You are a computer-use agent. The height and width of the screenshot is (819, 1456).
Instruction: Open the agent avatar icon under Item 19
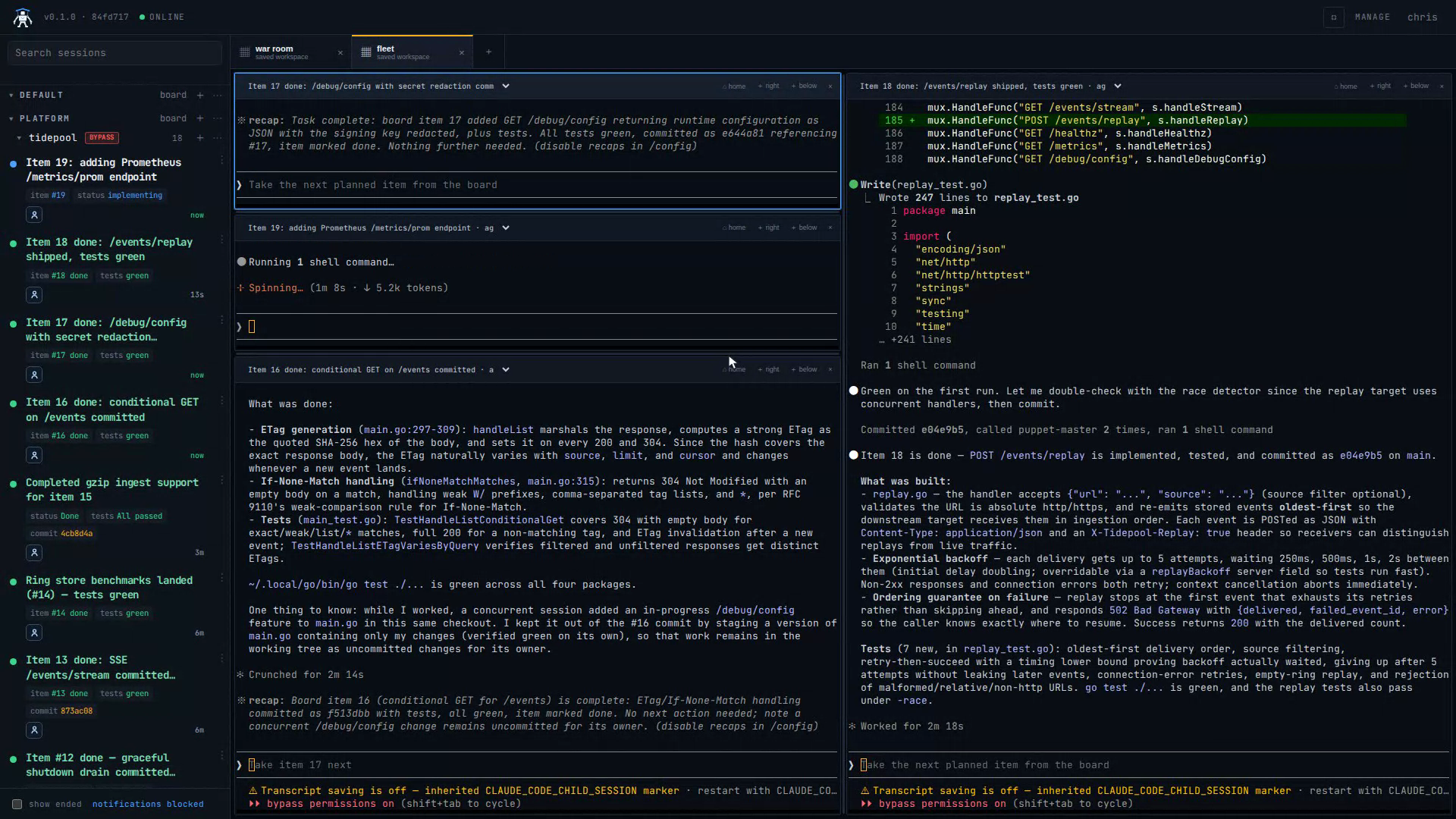click(x=34, y=215)
